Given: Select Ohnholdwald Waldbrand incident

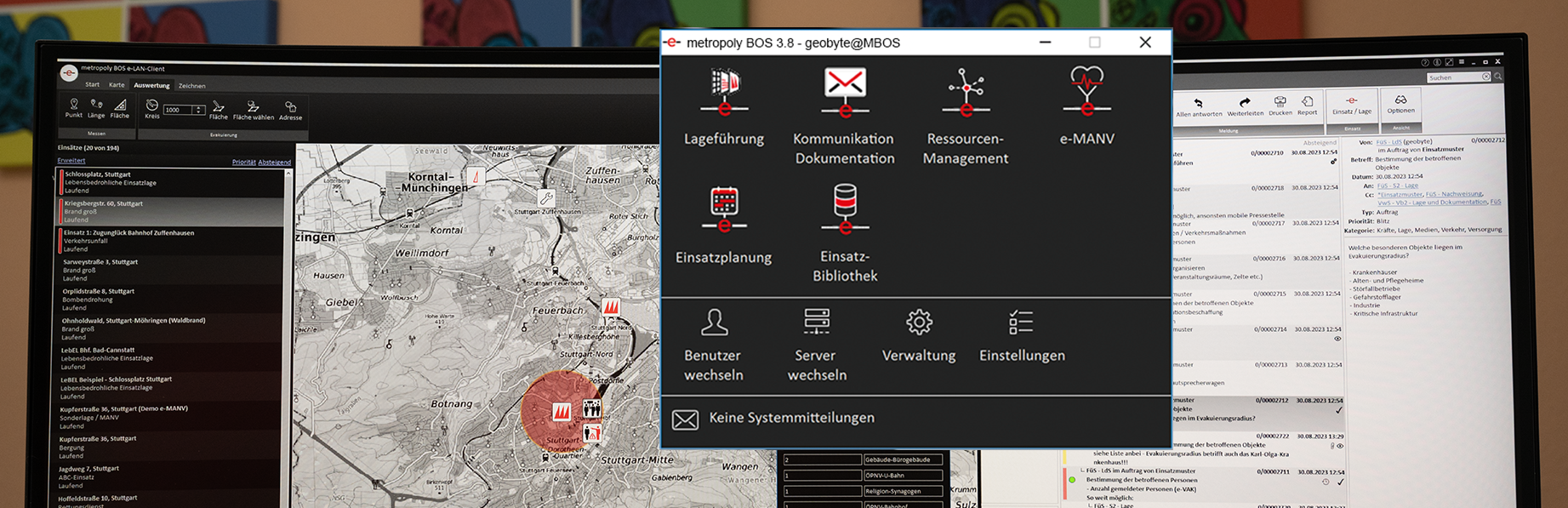Looking at the screenshot, I should (171, 328).
